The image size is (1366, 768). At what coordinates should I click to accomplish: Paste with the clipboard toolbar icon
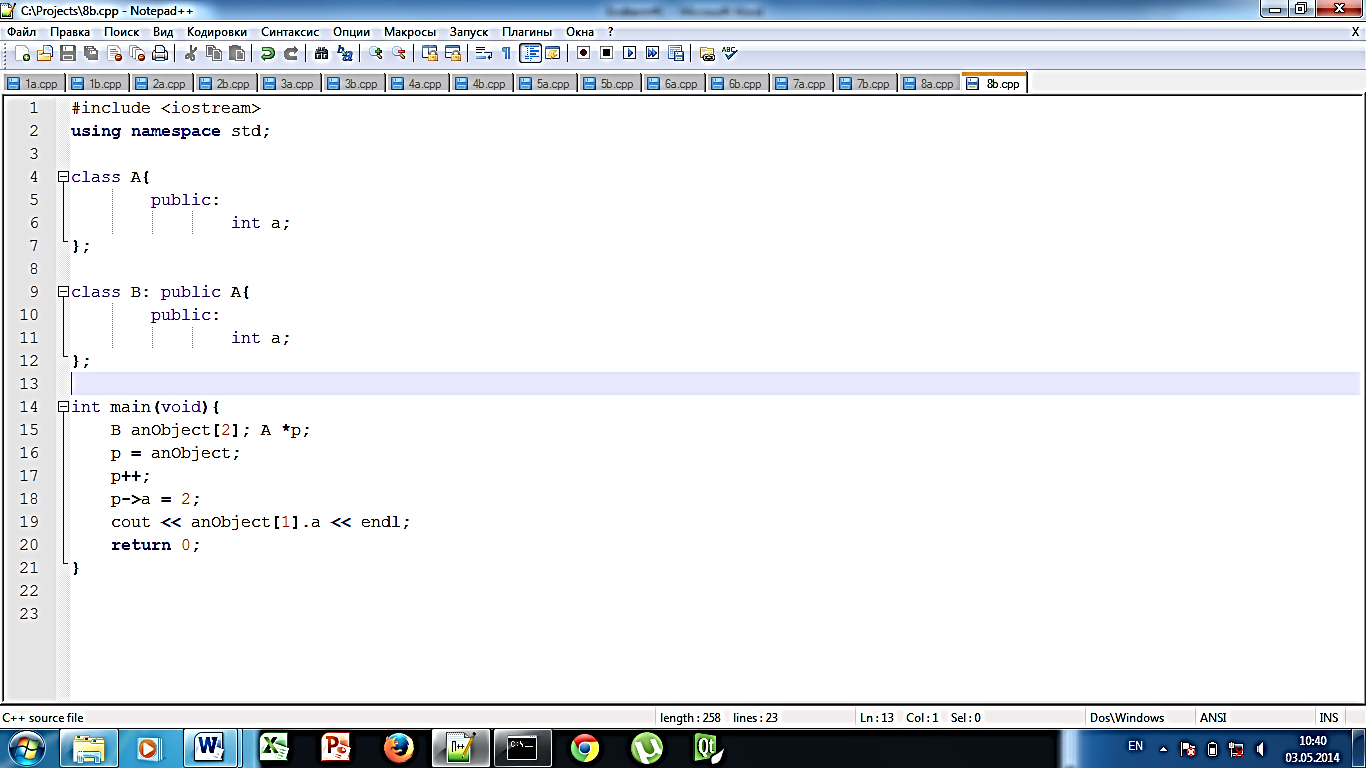click(236, 53)
